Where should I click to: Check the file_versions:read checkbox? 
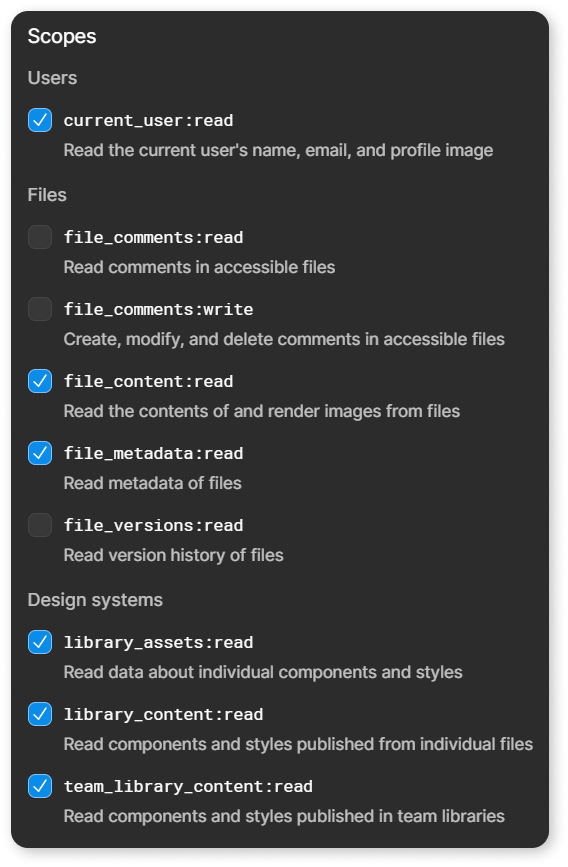[x=40, y=525]
